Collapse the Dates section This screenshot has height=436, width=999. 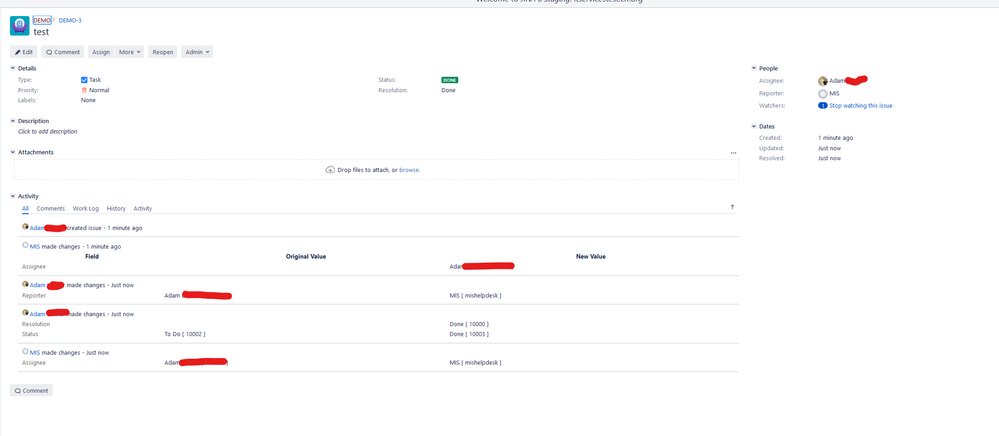(x=754, y=127)
